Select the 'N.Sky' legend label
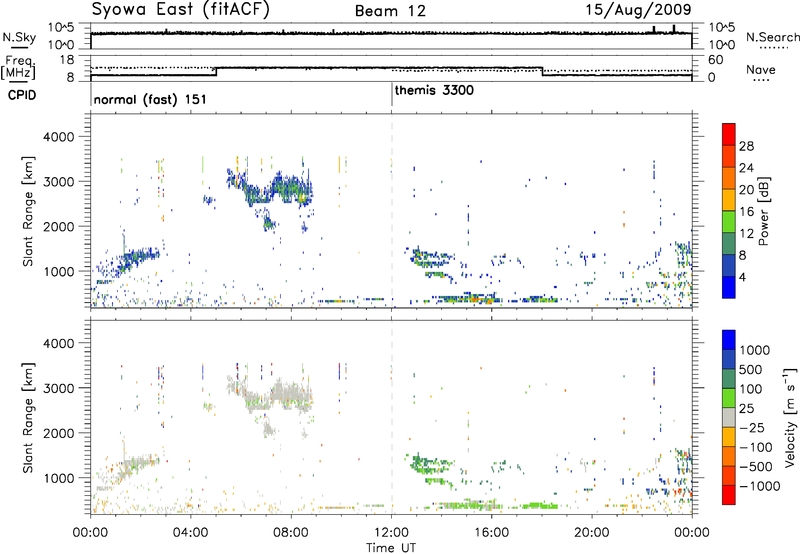Screen dimensions: 800x554 tap(19, 37)
